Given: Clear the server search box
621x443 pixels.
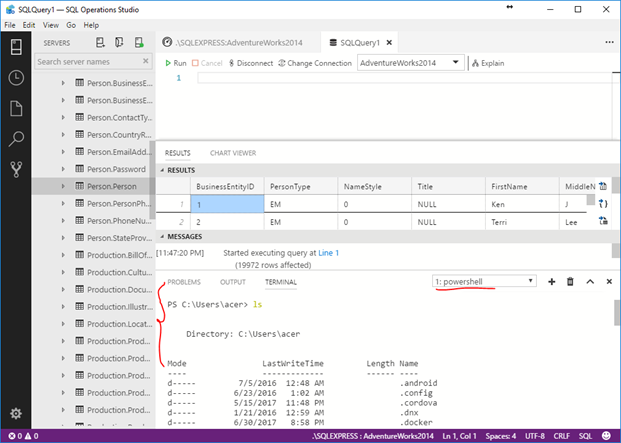Looking at the screenshot, I should (145, 61).
